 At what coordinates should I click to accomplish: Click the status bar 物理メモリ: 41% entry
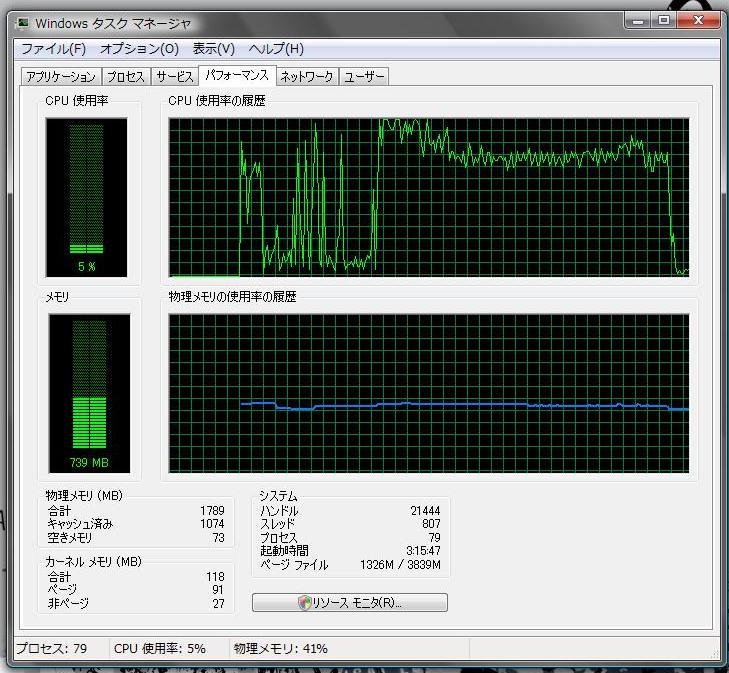tap(280, 648)
